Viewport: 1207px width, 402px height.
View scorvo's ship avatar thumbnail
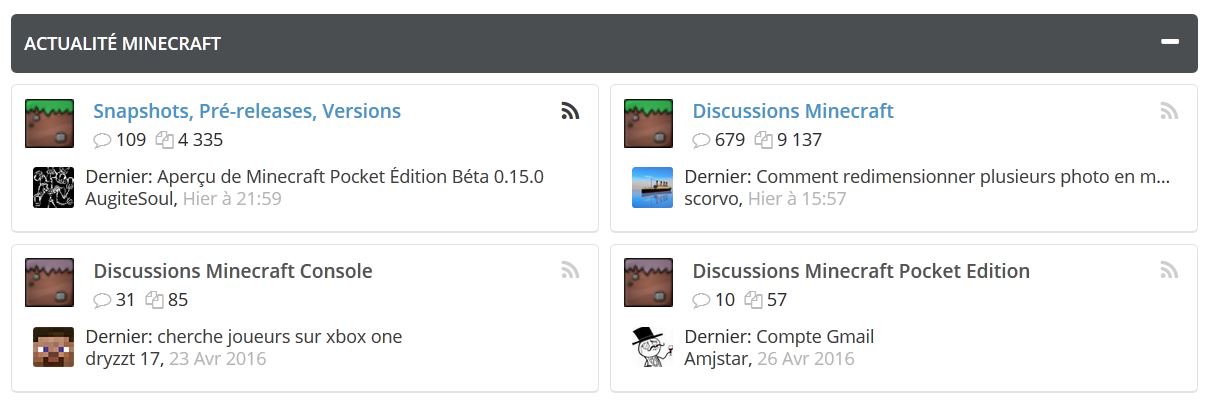[652, 188]
